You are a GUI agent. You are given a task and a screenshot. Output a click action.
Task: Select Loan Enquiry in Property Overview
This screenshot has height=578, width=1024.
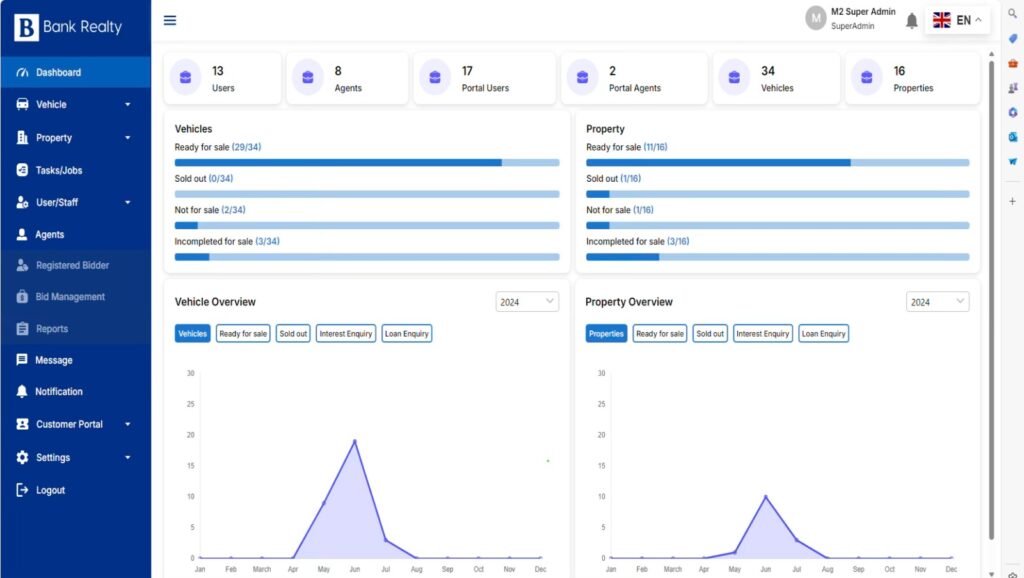(x=823, y=334)
